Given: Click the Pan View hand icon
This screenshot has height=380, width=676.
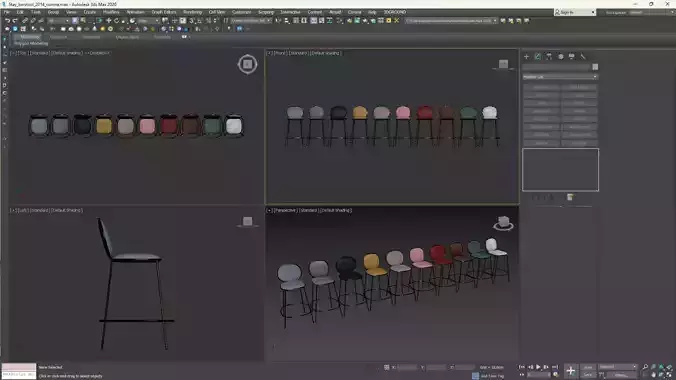Looking at the screenshot, I should 654,374.
